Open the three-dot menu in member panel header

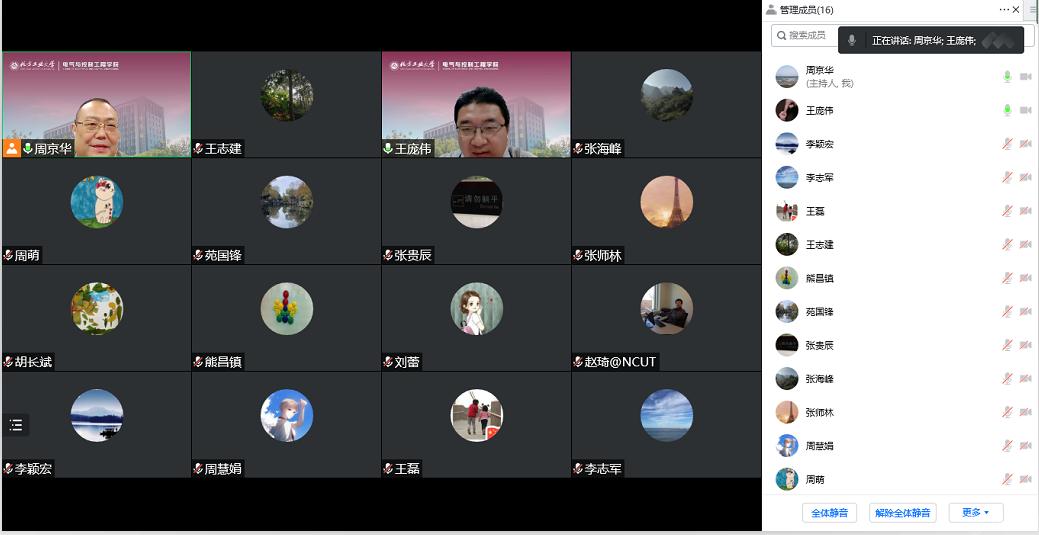coord(1004,9)
